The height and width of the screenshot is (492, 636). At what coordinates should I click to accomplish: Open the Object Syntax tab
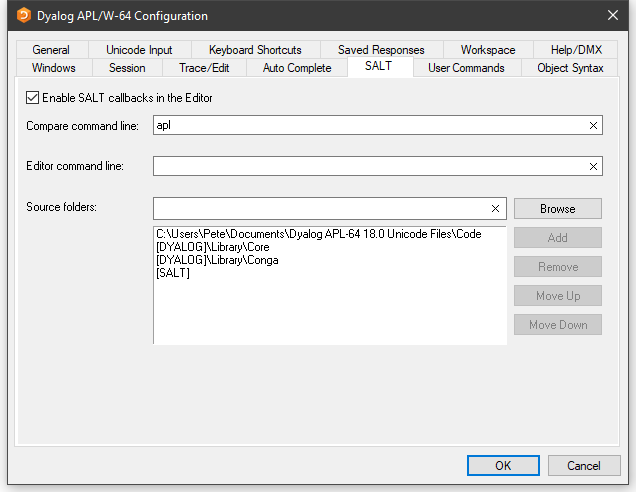[570, 68]
